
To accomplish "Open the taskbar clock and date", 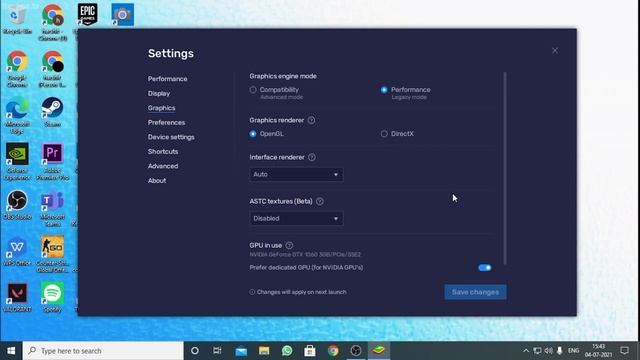I will point(598,351).
